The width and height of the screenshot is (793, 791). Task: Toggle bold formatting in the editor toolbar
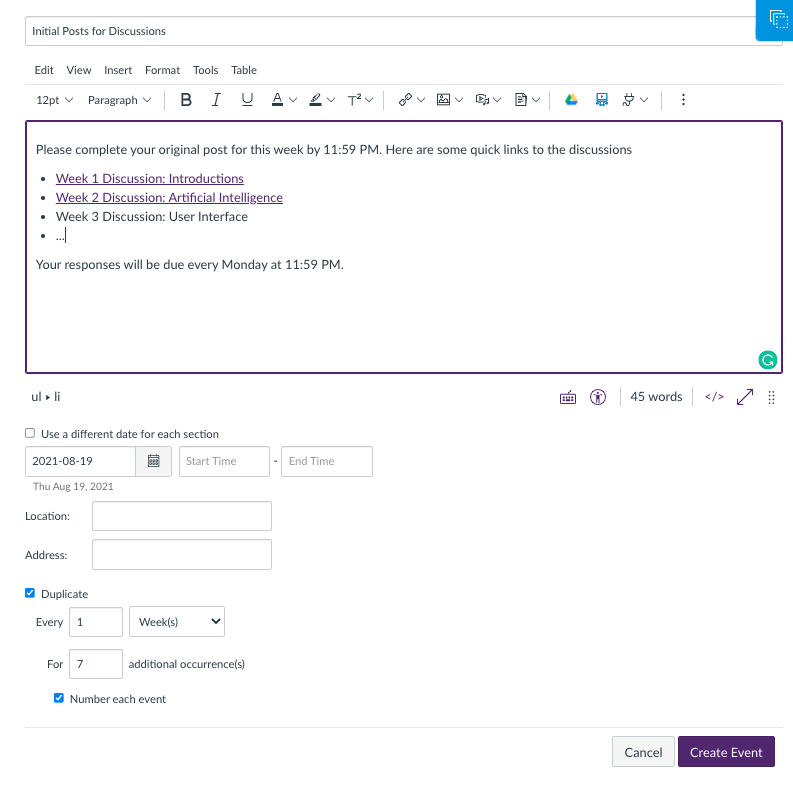[185, 100]
